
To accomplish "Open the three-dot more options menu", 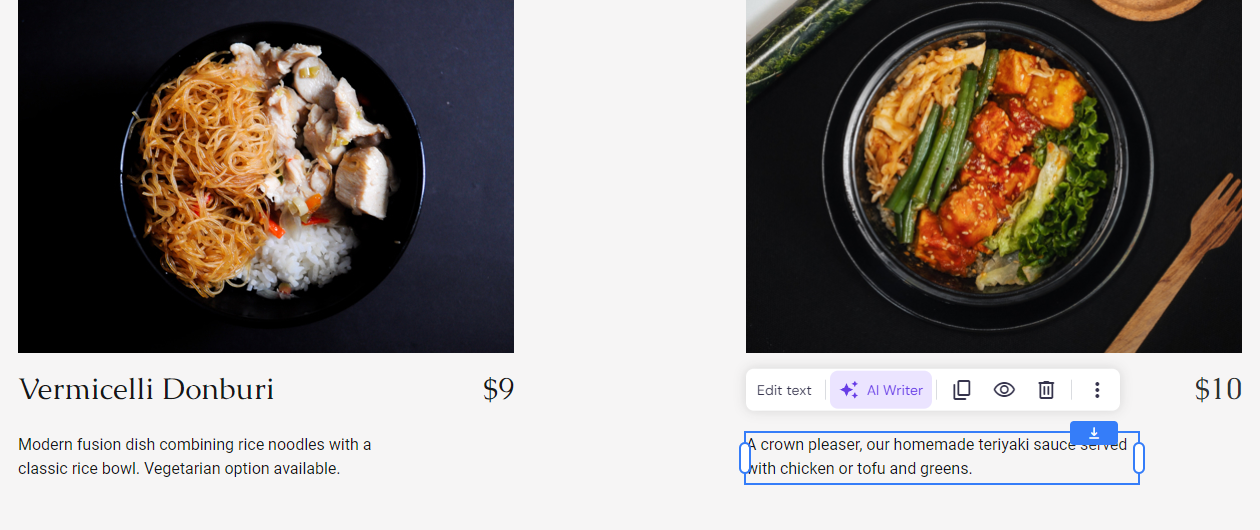I will pyautogui.click(x=1097, y=390).
